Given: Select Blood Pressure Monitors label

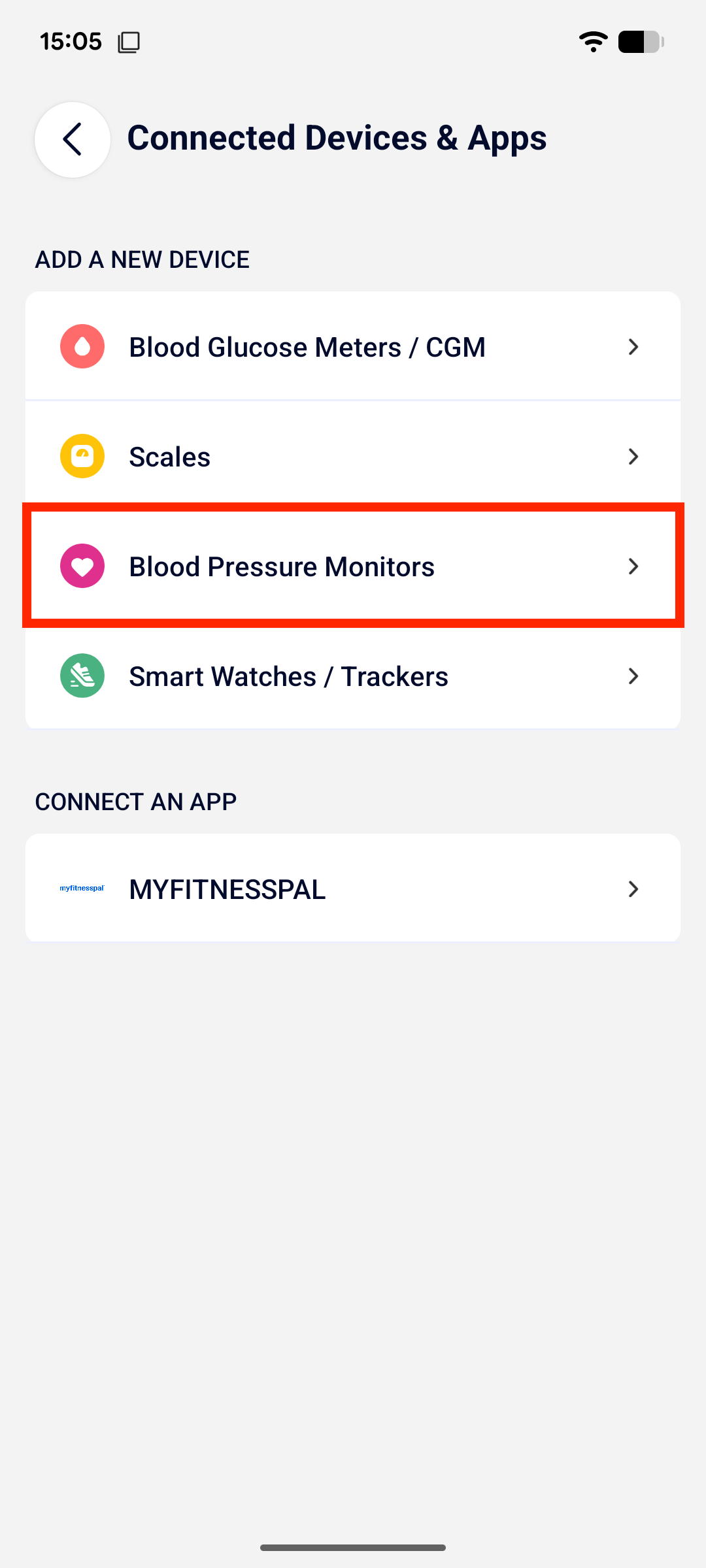Looking at the screenshot, I should (282, 566).
